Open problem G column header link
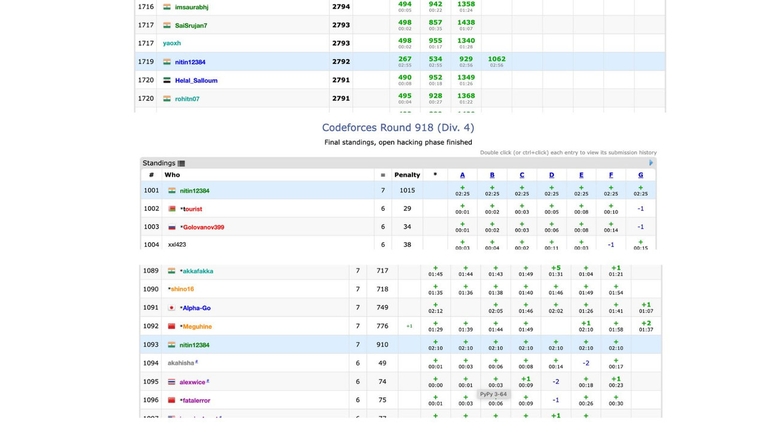 (641, 175)
